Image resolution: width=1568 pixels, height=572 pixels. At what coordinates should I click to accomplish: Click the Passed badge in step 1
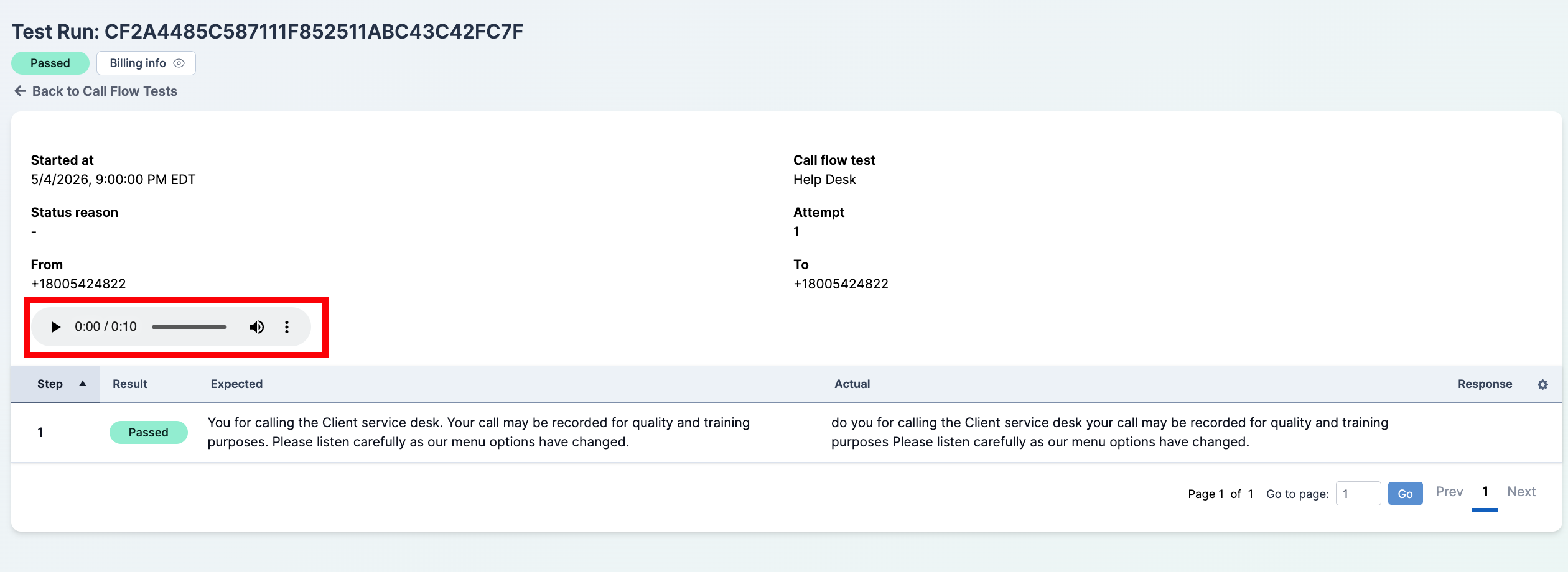[x=149, y=432]
